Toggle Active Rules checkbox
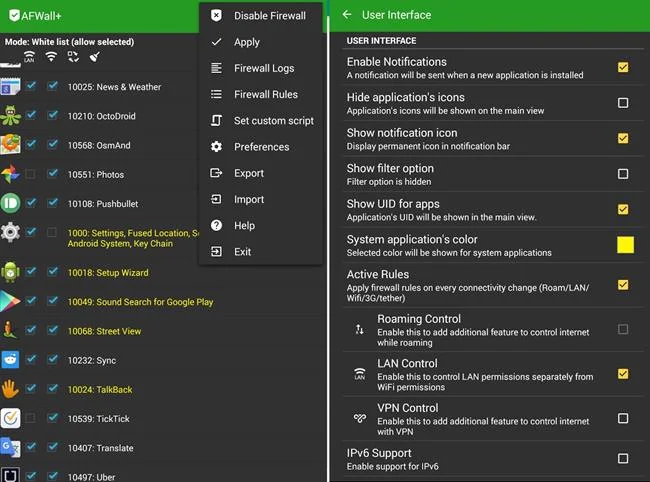Screen dimensions: 650x482 coord(623,285)
